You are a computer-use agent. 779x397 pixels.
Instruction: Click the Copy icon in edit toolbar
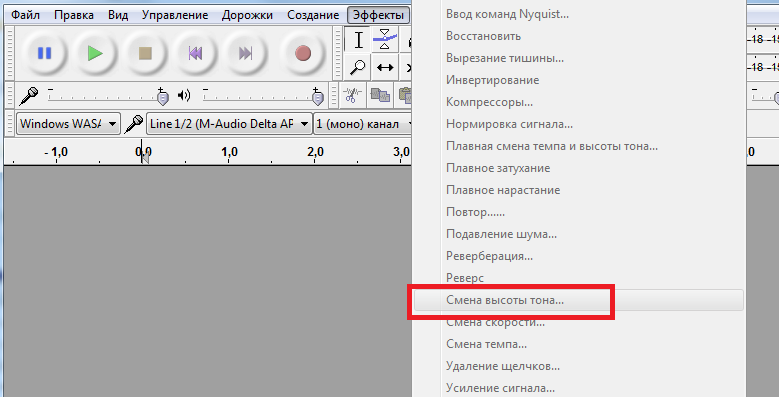point(380,94)
